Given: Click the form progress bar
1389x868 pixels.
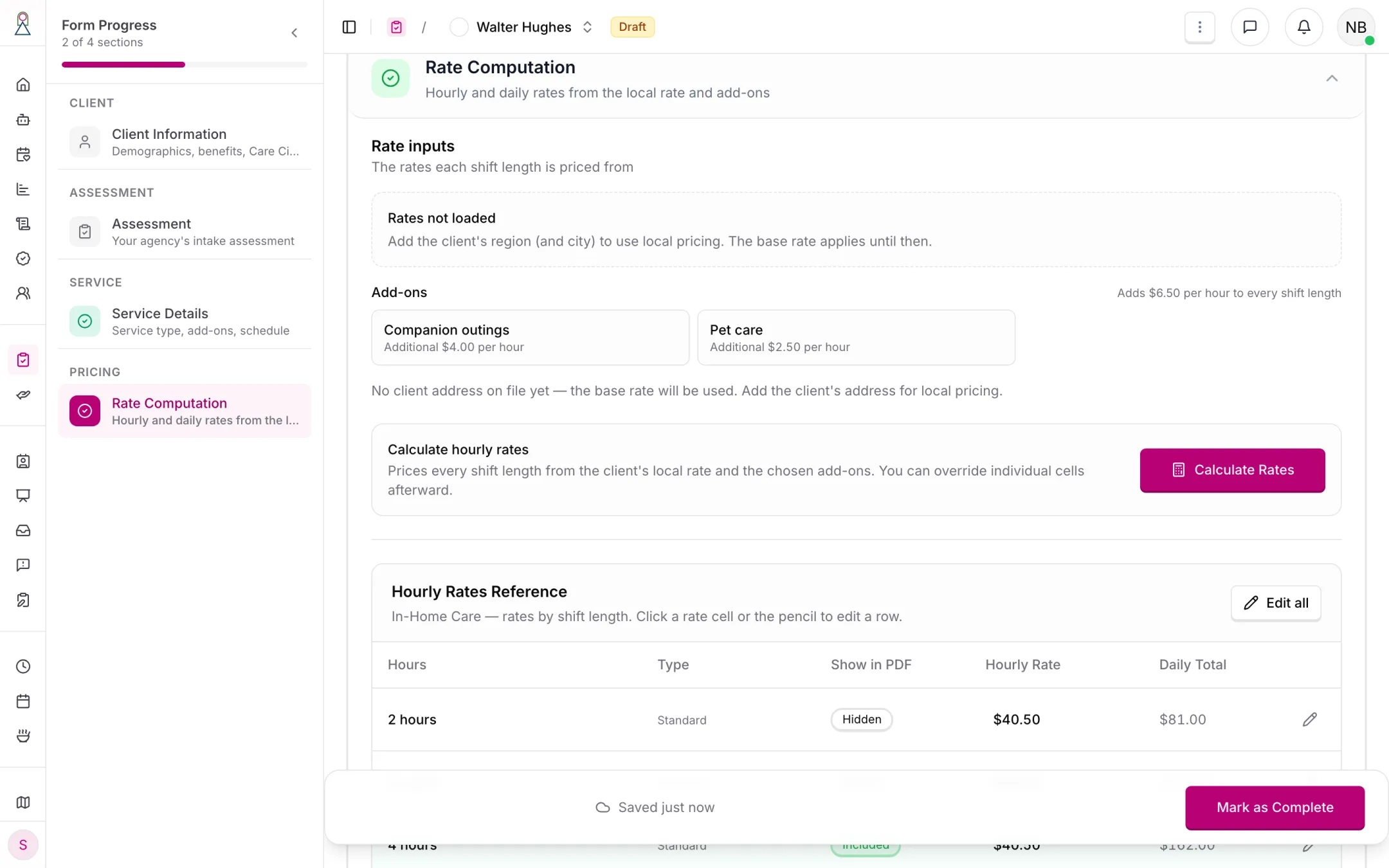Looking at the screenshot, I should (185, 64).
